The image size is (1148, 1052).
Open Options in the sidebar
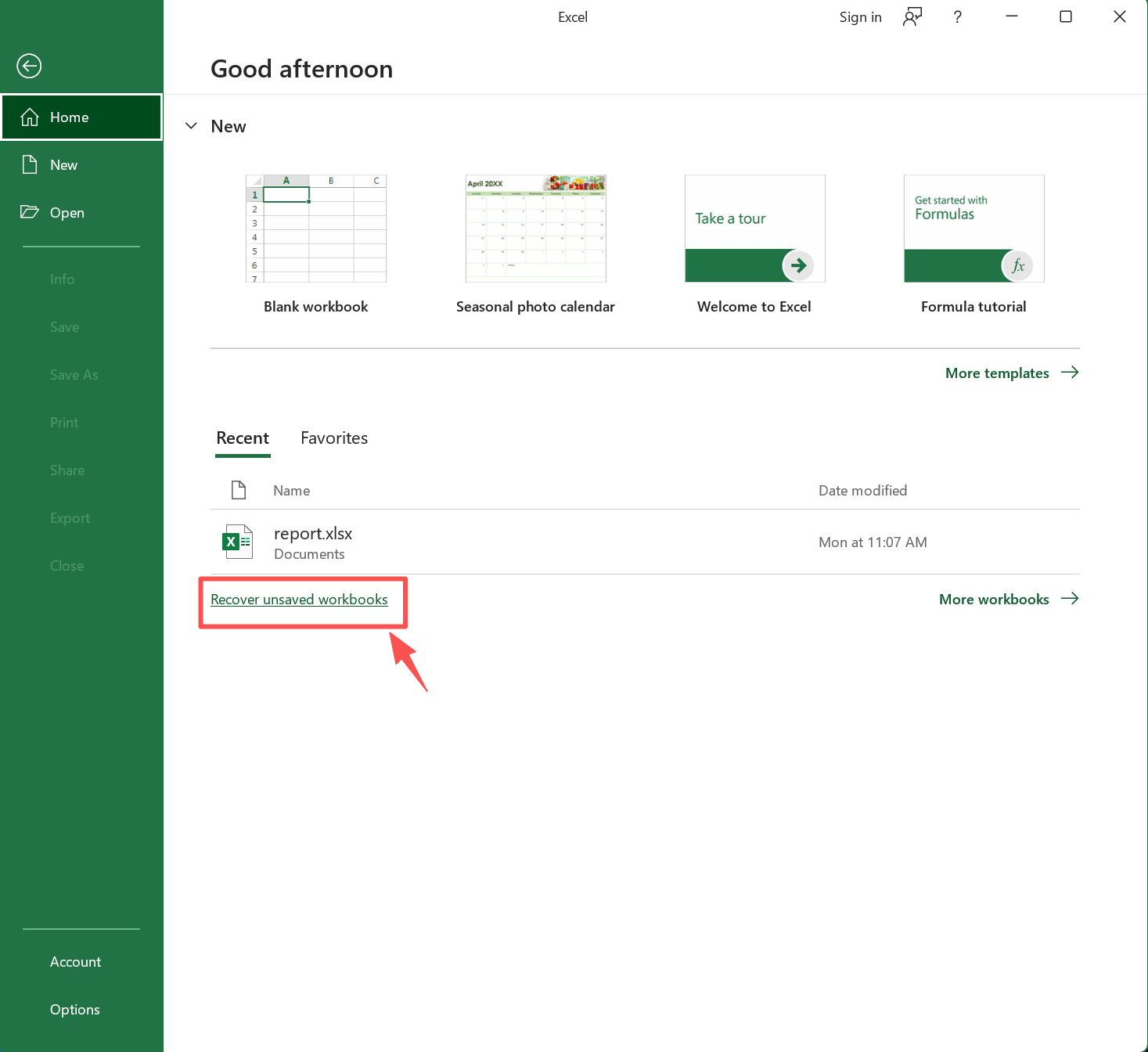(x=81, y=1010)
